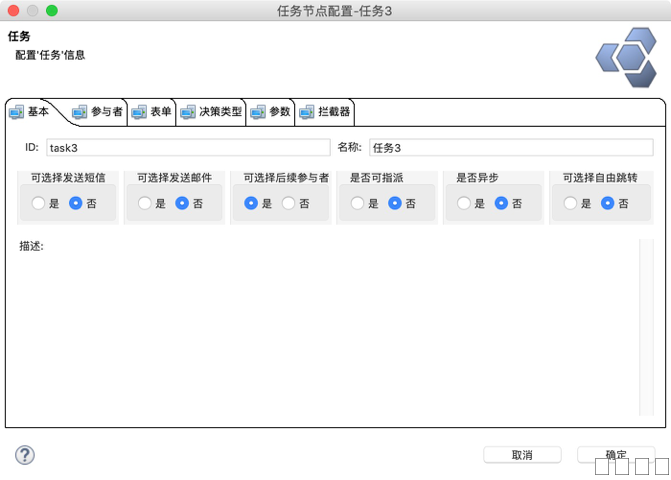Click the 基本 tab icon
This screenshot has width=671, height=480.
(x=16, y=112)
